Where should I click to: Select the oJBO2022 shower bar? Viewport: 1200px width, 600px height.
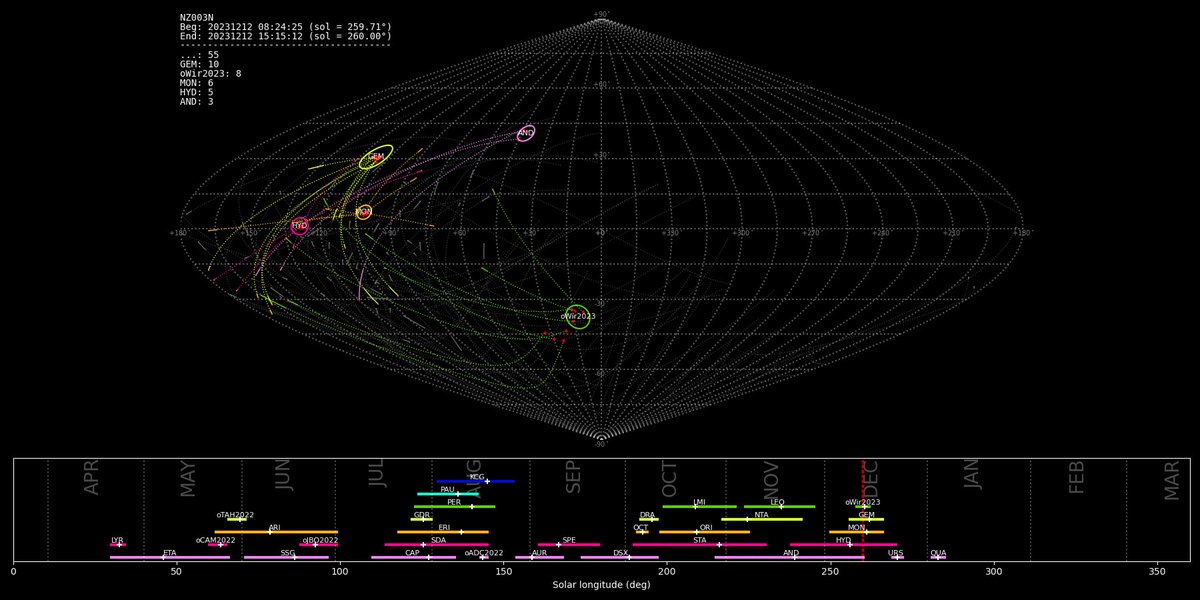(319, 545)
